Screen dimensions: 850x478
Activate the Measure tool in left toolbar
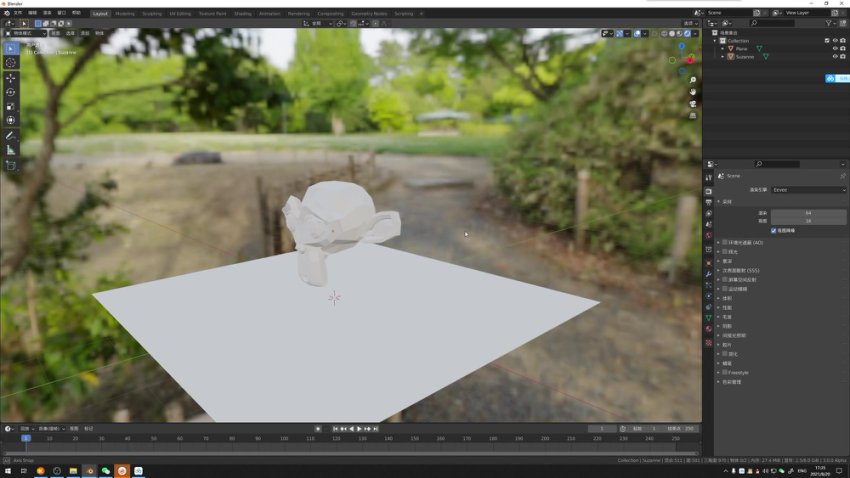11,150
